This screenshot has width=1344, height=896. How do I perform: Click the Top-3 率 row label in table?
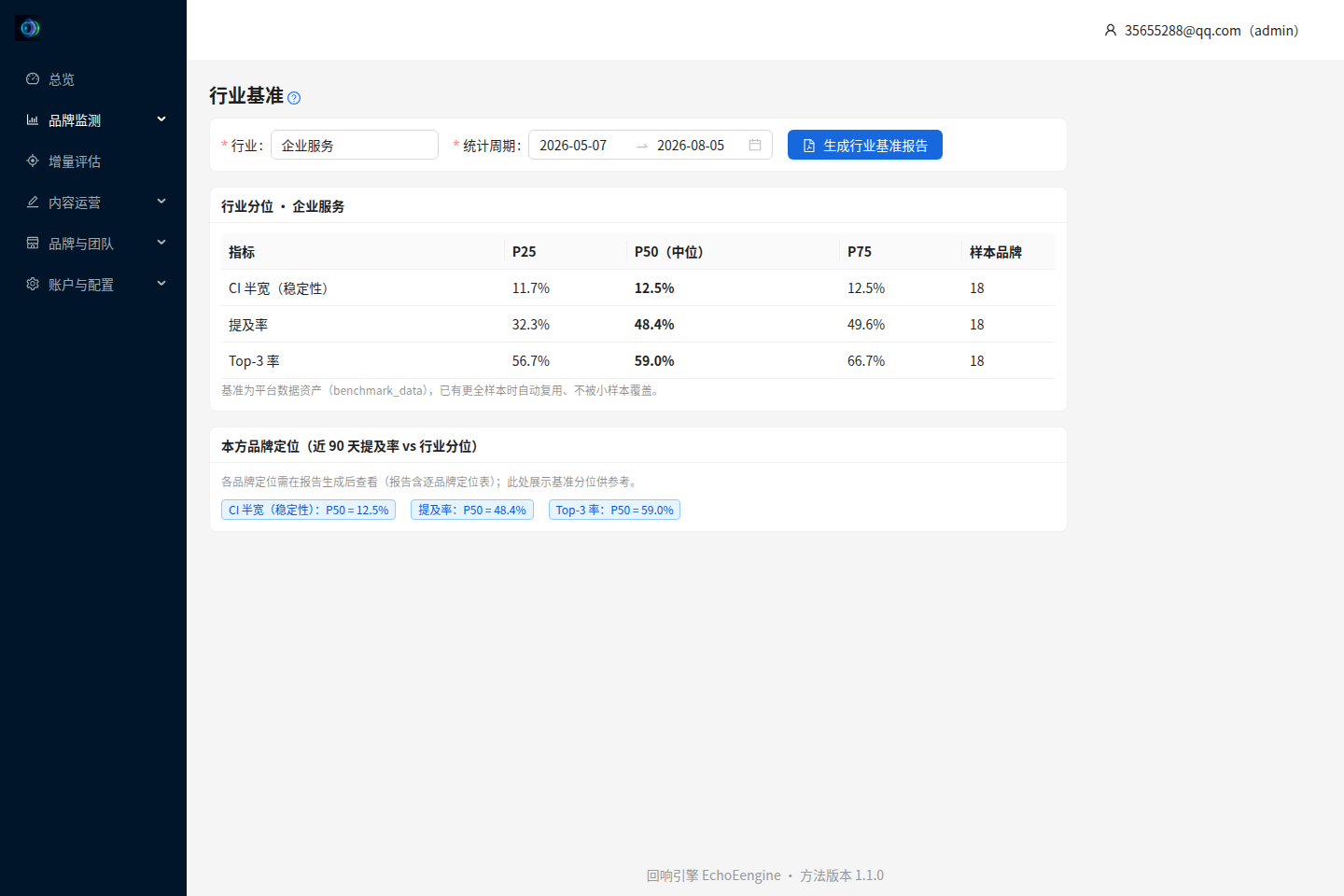(x=254, y=361)
